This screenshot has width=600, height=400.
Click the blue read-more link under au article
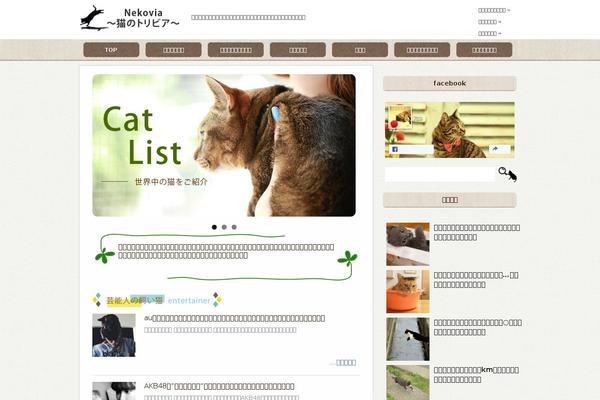click(x=346, y=362)
